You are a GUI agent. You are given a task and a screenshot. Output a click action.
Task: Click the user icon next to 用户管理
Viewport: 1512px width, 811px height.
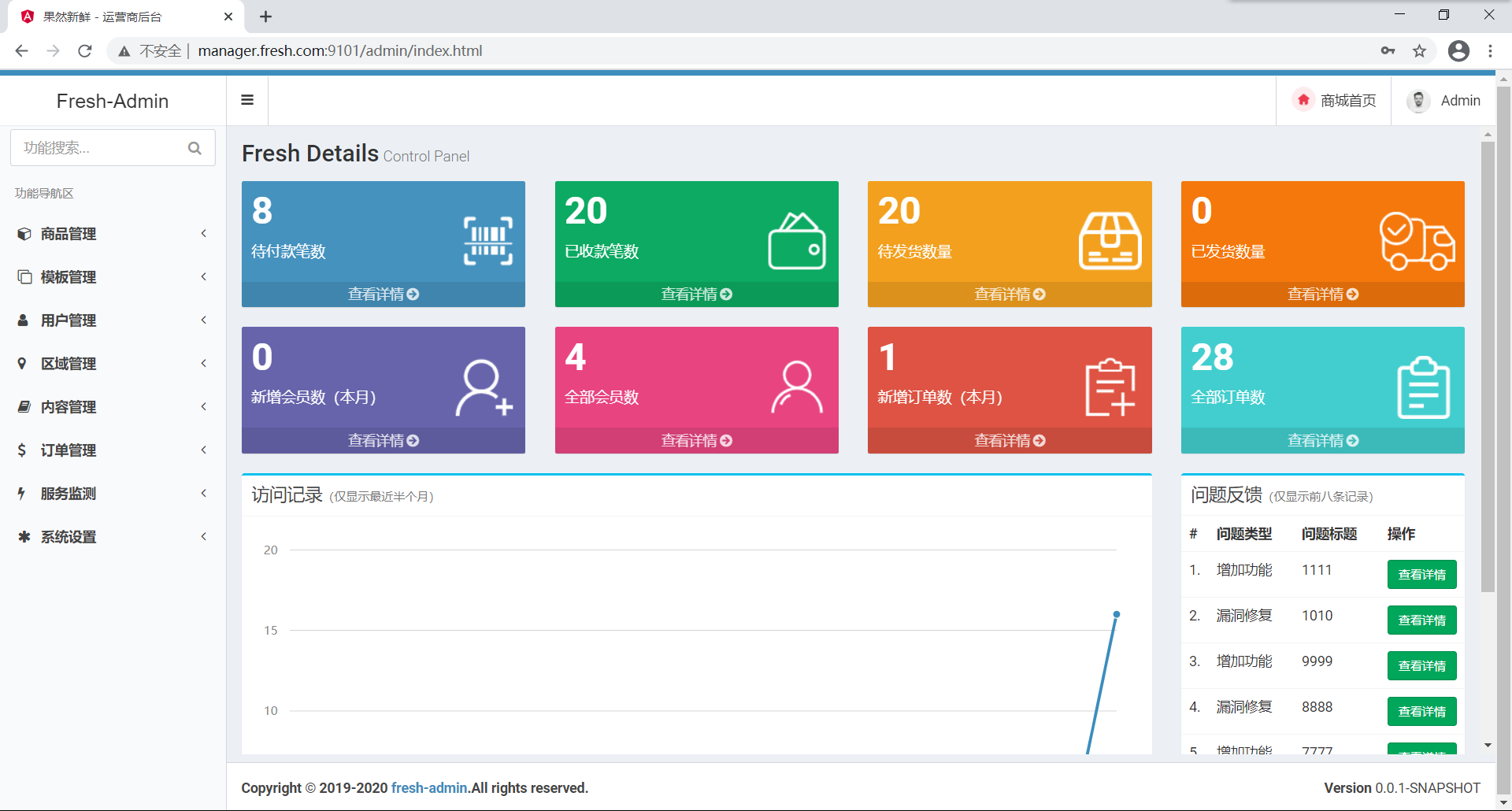[x=23, y=320]
